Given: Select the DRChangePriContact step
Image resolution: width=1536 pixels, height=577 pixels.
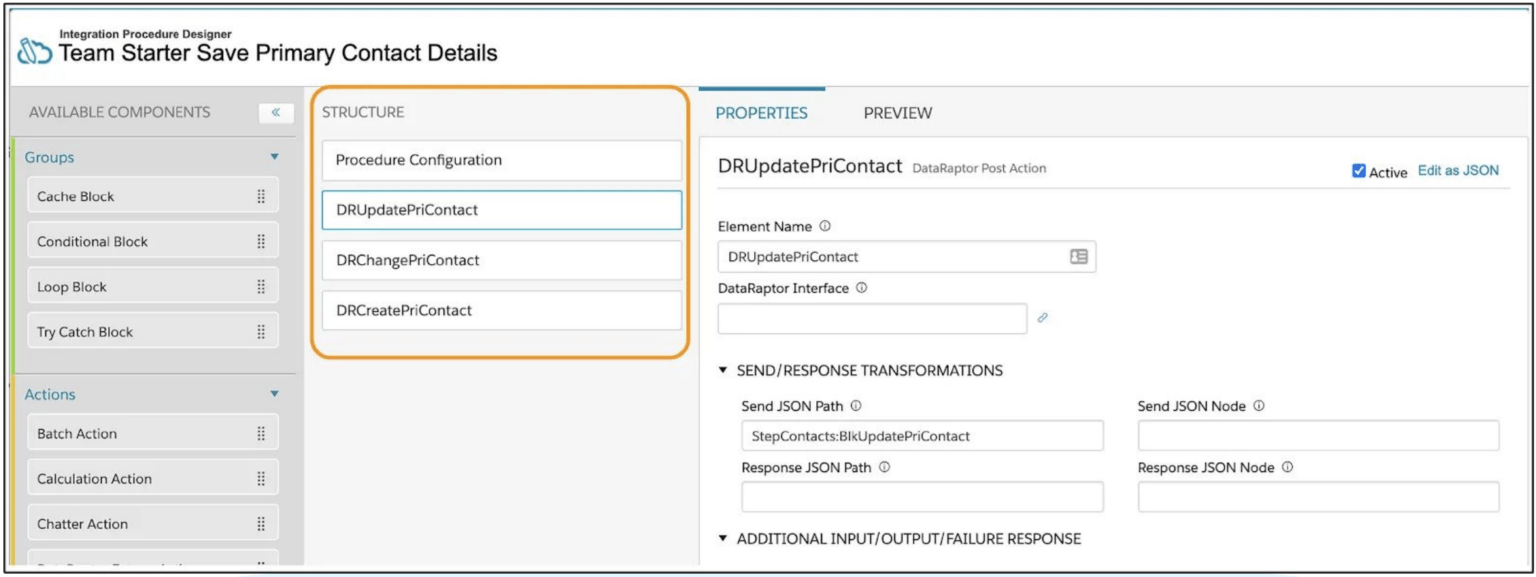Looking at the screenshot, I should (x=501, y=260).
